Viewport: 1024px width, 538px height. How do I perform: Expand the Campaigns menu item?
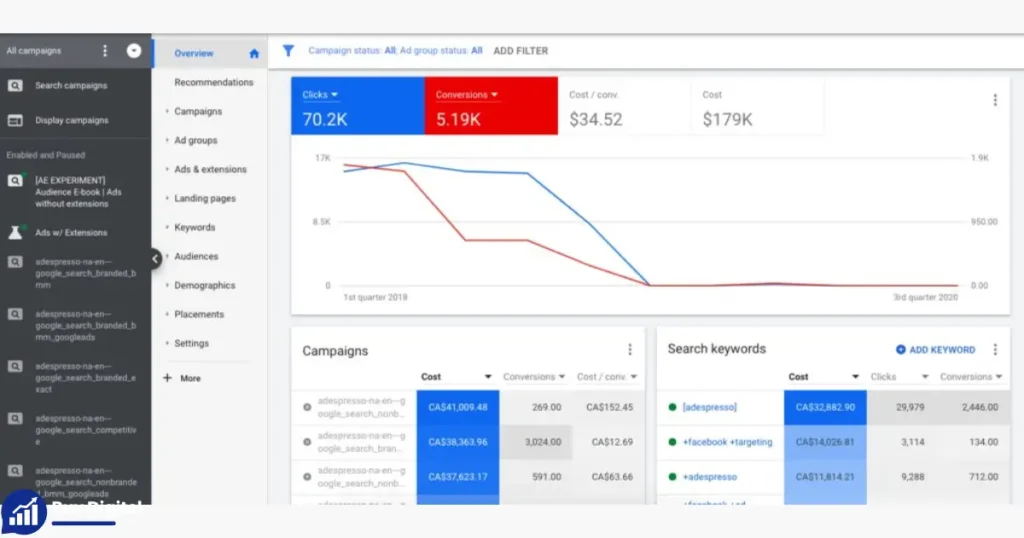click(198, 111)
